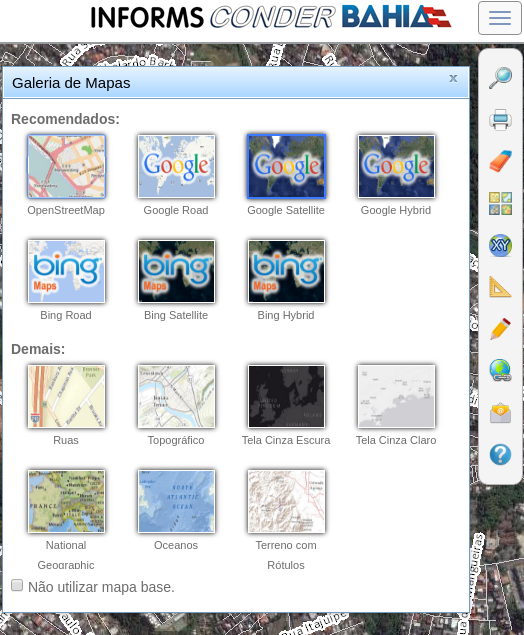Choose the Bing Satellite basemap thumbnail
Viewport: 524px width, 635px height.
[x=176, y=271]
